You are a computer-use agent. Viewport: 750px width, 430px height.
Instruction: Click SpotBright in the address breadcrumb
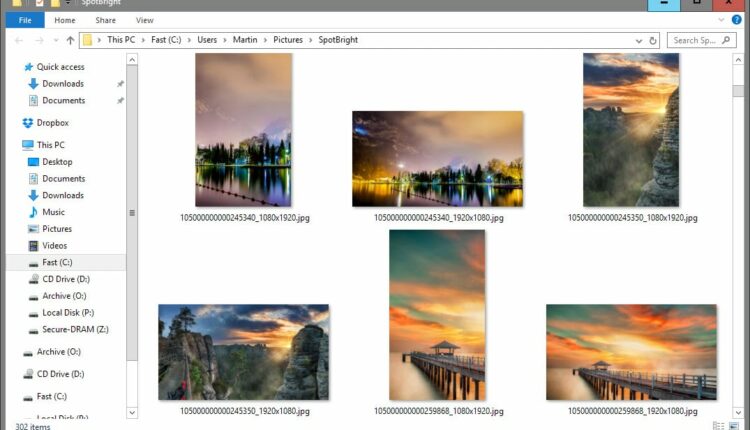point(338,40)
